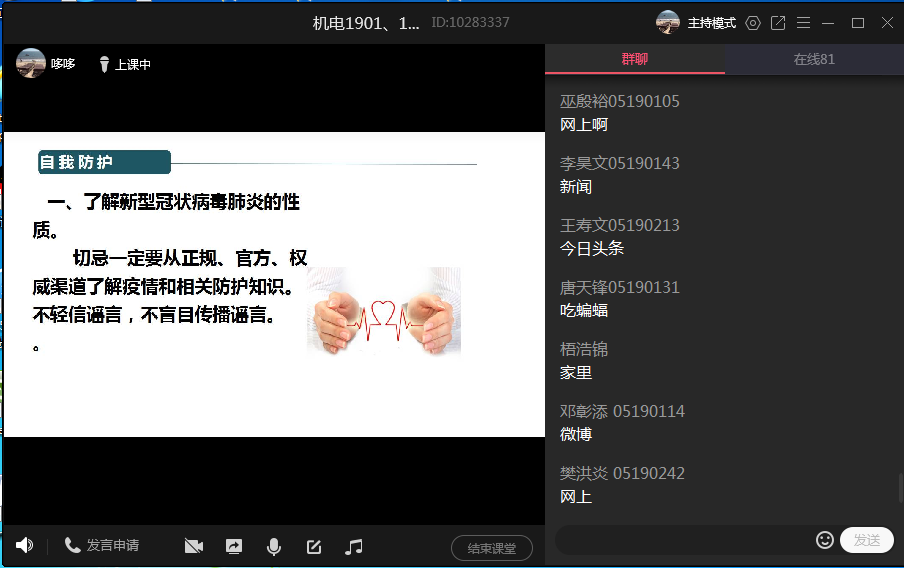Open screen share from bottom toolbar

(x=234, y=546)
